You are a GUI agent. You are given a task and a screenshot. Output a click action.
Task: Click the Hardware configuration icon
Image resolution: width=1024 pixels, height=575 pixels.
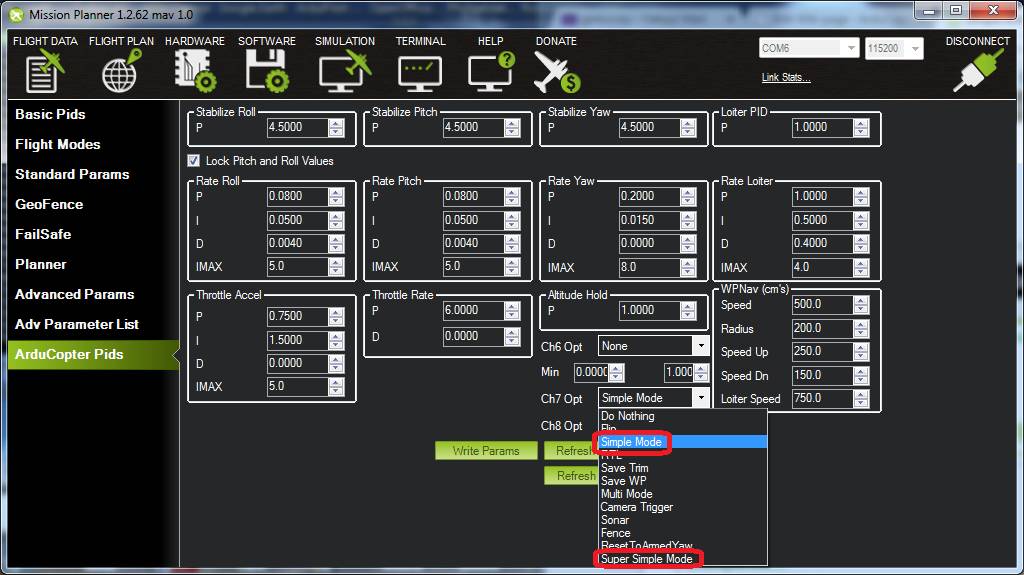click(x=194, y=72)
